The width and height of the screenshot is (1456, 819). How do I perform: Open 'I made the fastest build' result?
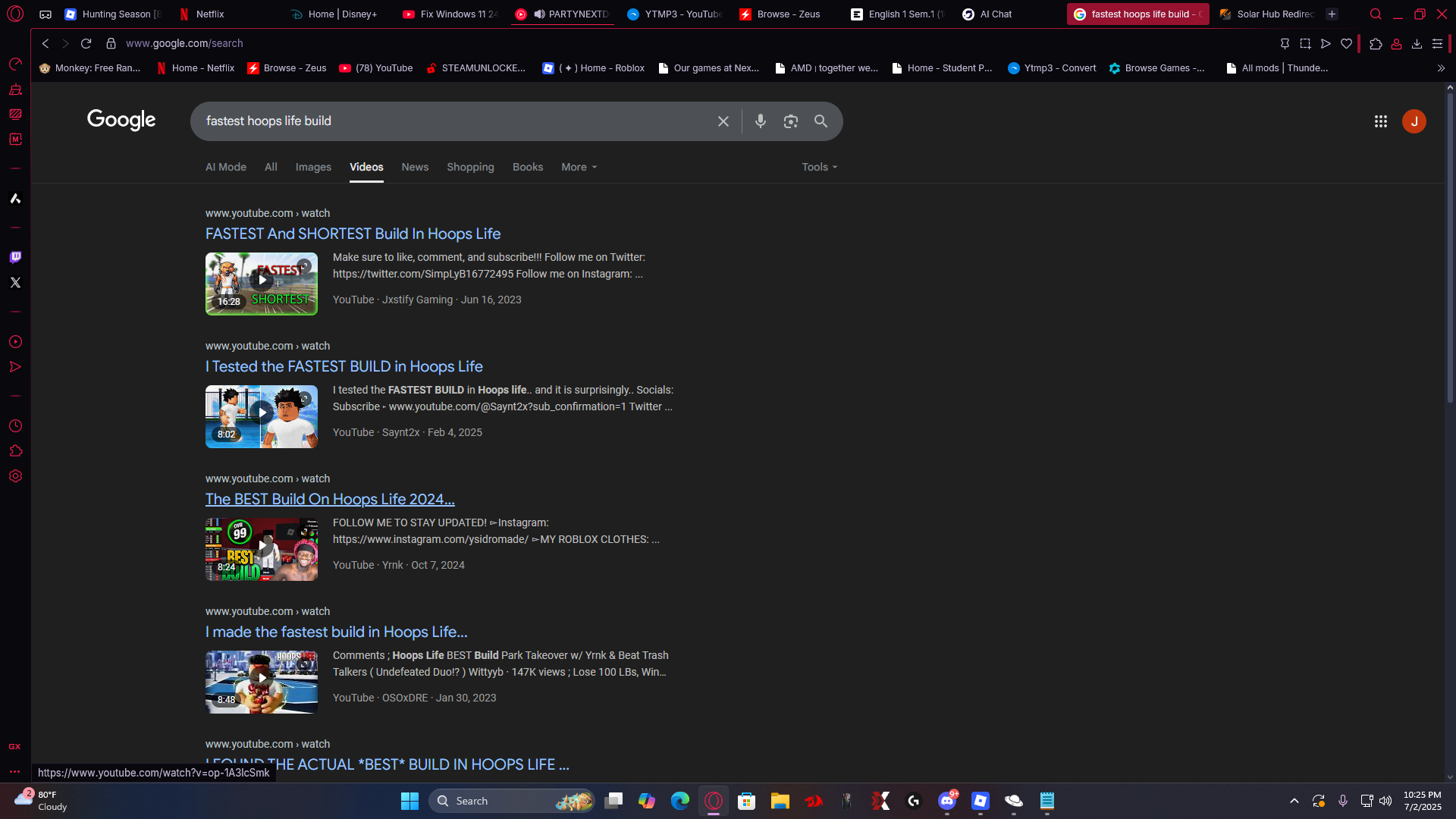(x=337, y=632)
